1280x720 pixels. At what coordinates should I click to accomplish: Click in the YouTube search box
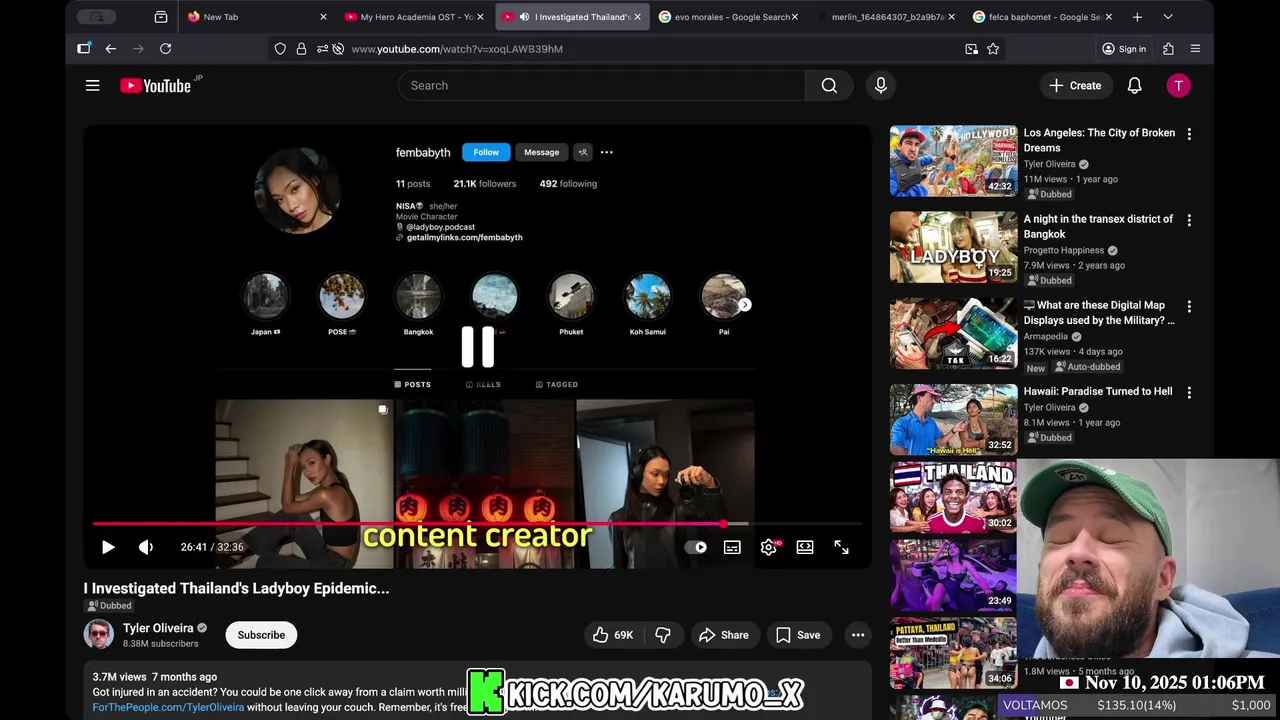click(x=601, y=86)
